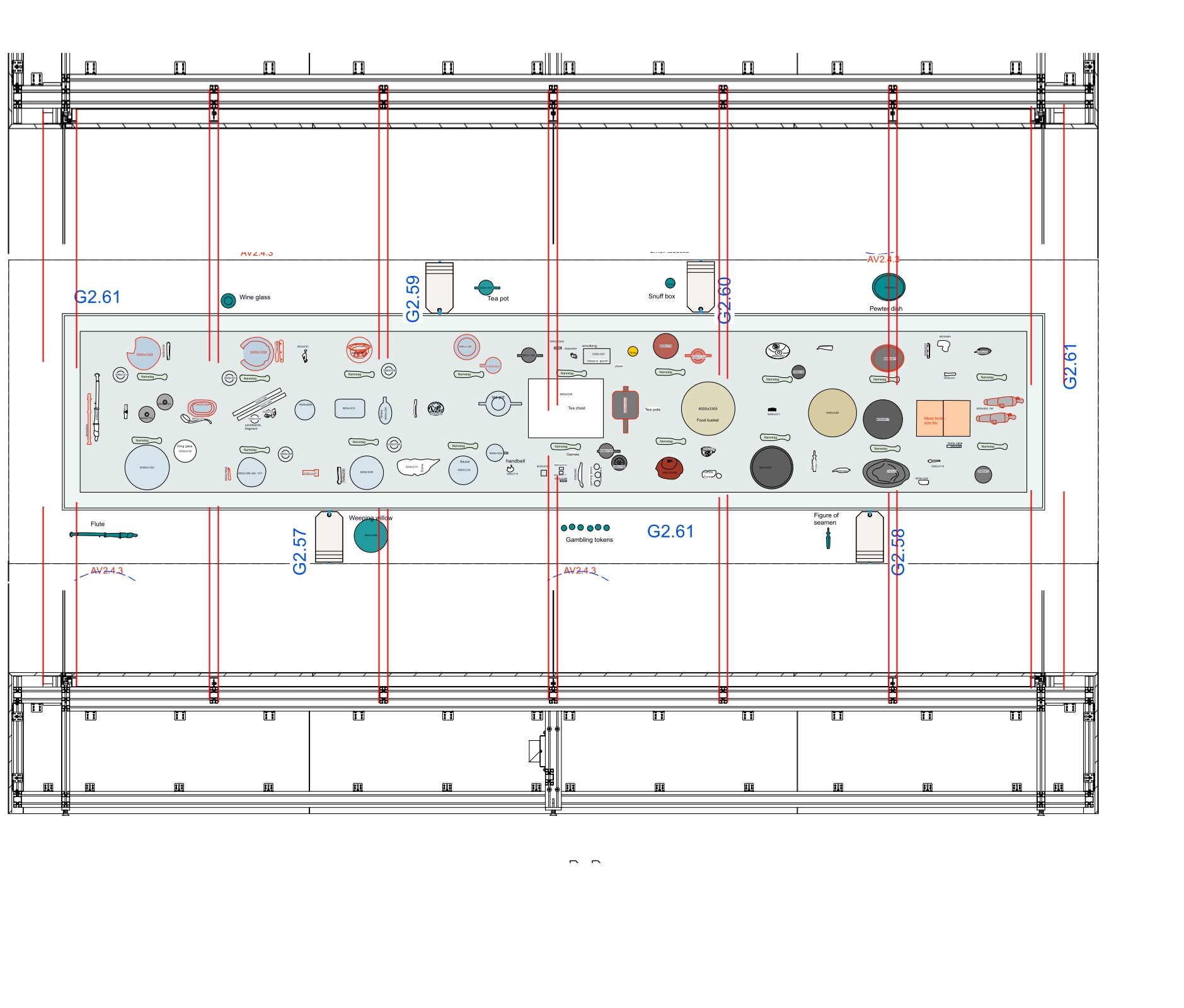Select the teal Wine glass circle
Viewport: 1184px width, 1008px height.
pyautogui.click(x=228, y=301)
